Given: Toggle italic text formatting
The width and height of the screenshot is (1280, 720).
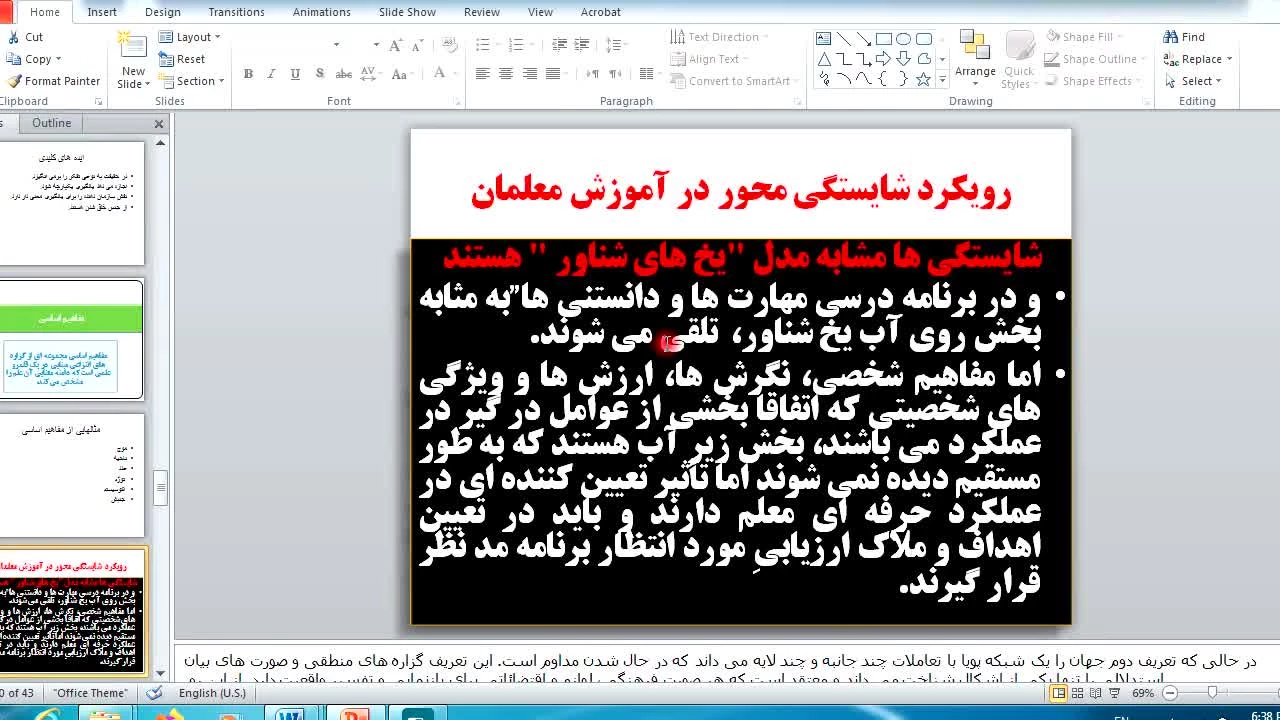Looking at the screenshot, I should pyautogui.click(x=271, y=74).
